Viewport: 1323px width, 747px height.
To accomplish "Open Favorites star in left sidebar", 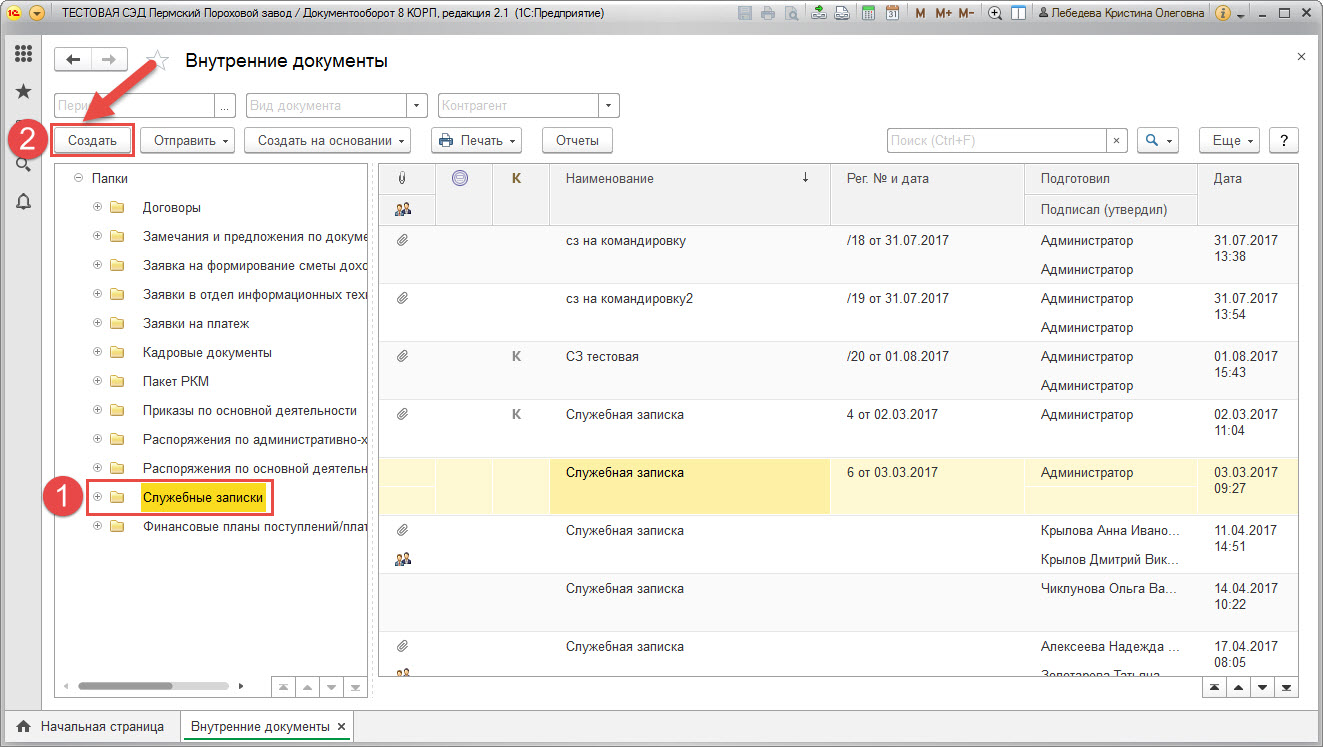I will tap(23, 91).
